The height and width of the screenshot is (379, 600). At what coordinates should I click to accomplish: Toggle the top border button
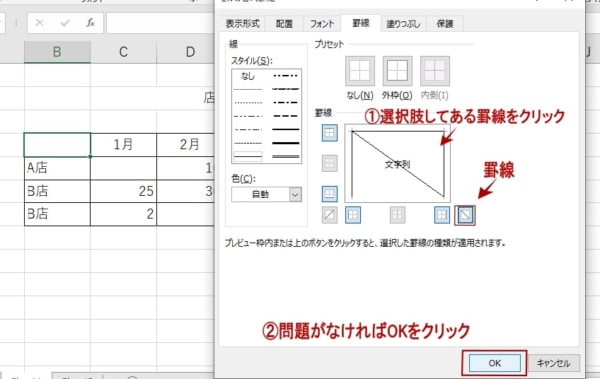(329, 133)
